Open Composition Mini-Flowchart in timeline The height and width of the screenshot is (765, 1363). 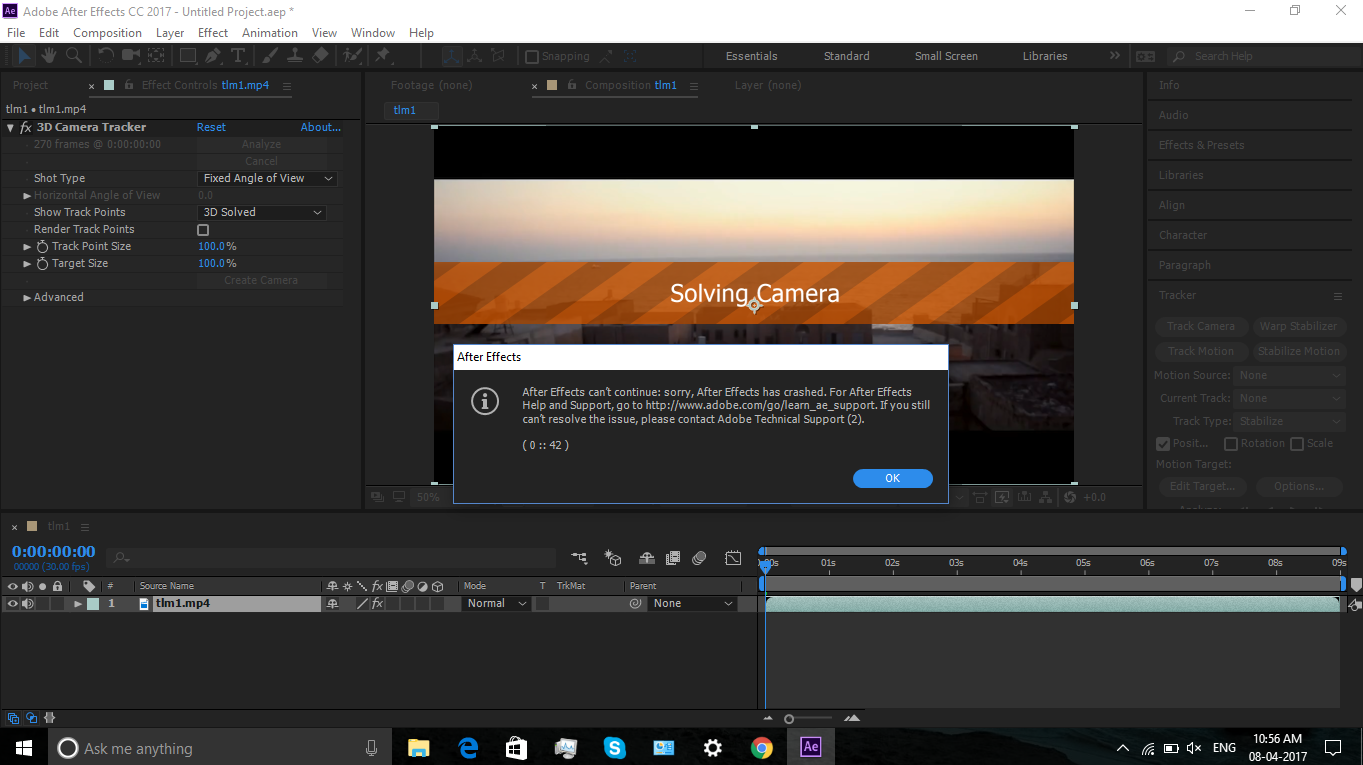[579, 558]
